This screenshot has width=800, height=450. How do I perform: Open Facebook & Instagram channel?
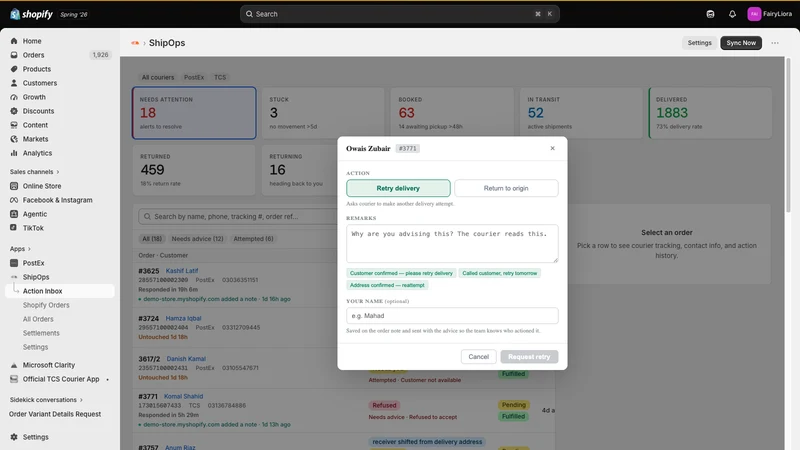57,200
